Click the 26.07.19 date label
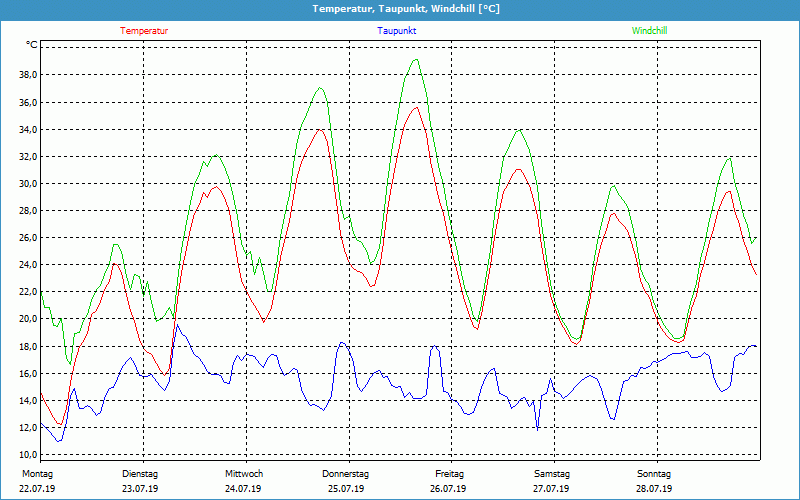This screenshot has width=800, height=500. pos(448,489)
